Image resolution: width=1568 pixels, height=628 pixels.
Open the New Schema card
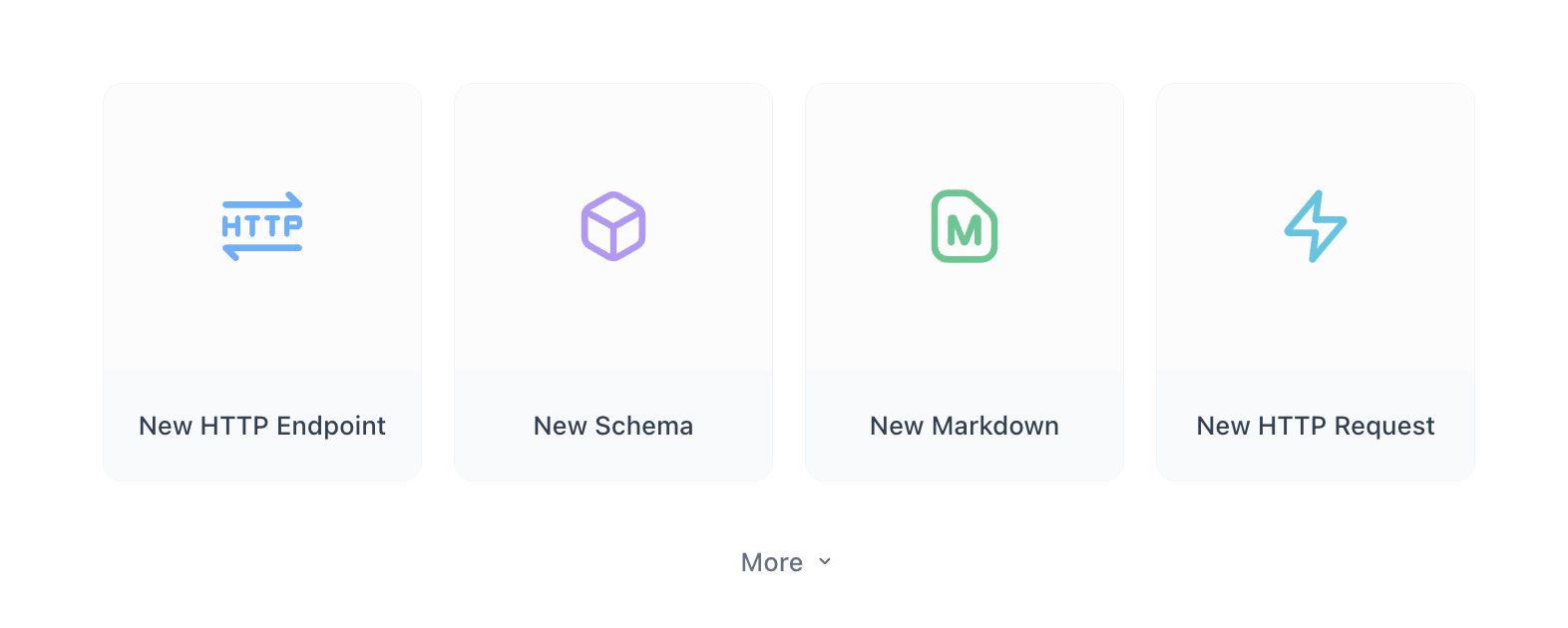pyautogui.click(x=613, y=299)
